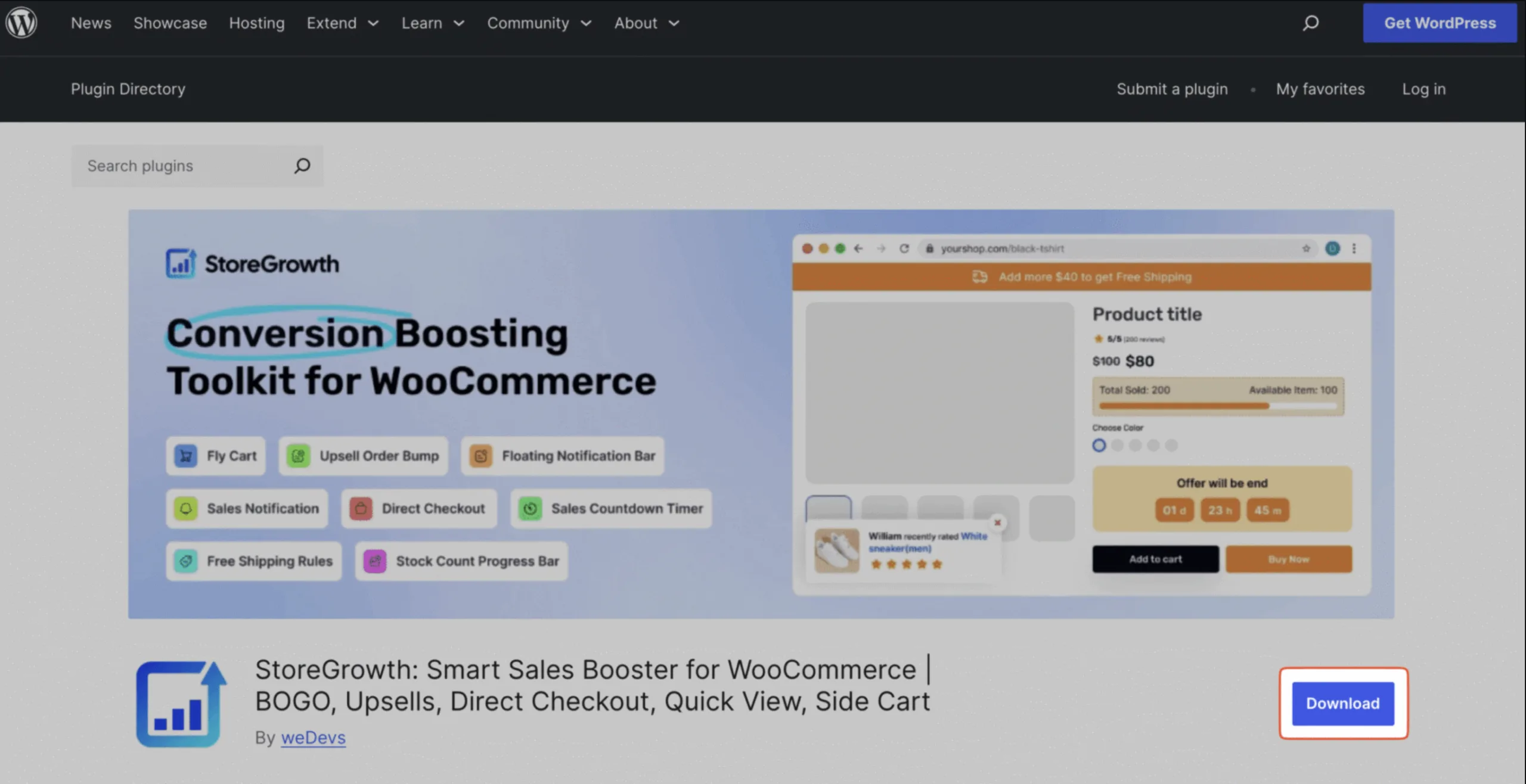This screenshot has width=1526, height=784.
Task: Click the Sales Countdown Timer icon
Action: click(x=530, y=508)
